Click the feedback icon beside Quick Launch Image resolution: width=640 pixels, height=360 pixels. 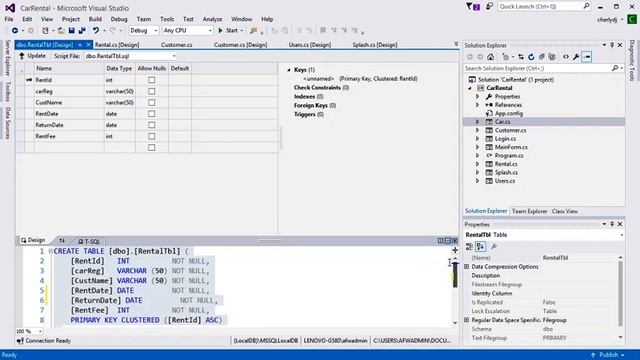point(489,6)
